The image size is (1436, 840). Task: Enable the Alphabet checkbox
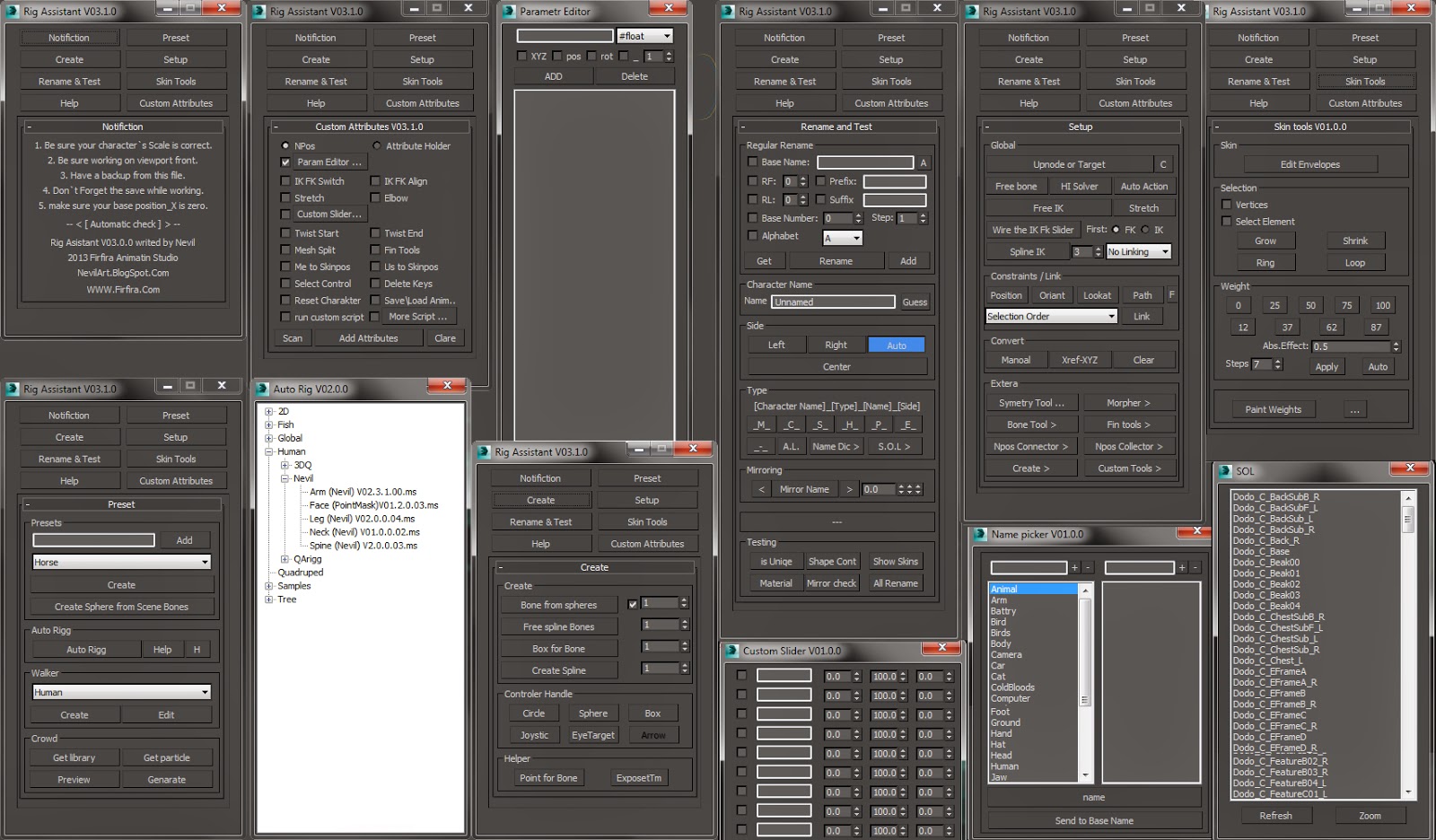click(x=752, y=236)
